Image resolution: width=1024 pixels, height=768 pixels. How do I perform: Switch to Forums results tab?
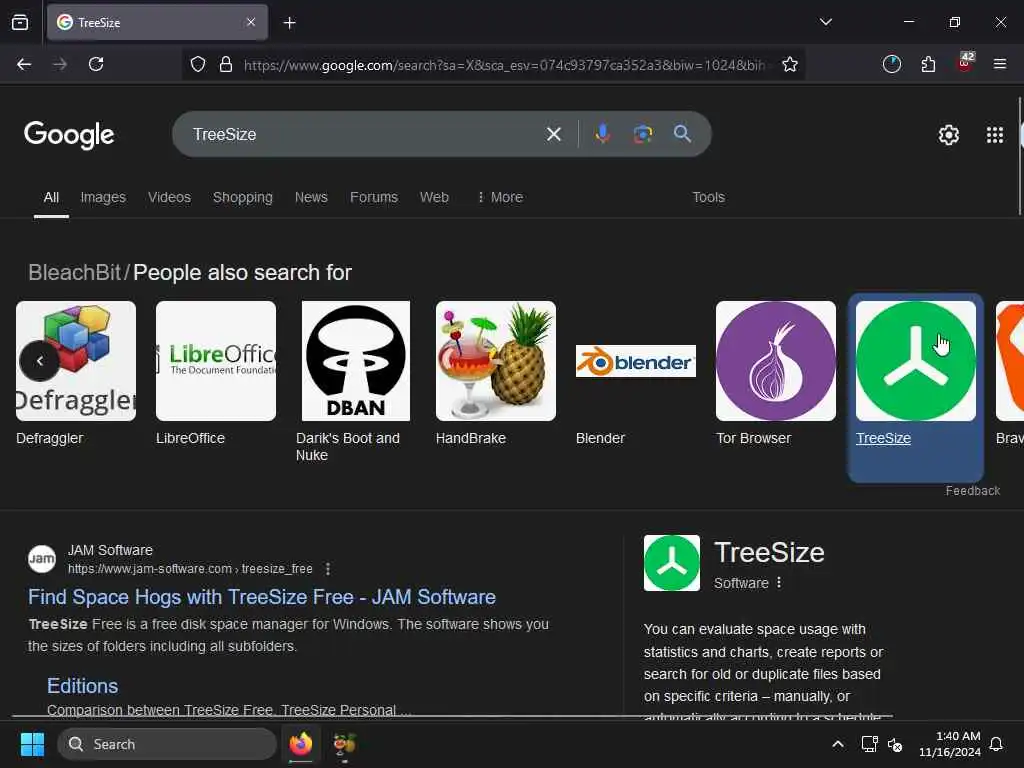click(x=374, y=197)
